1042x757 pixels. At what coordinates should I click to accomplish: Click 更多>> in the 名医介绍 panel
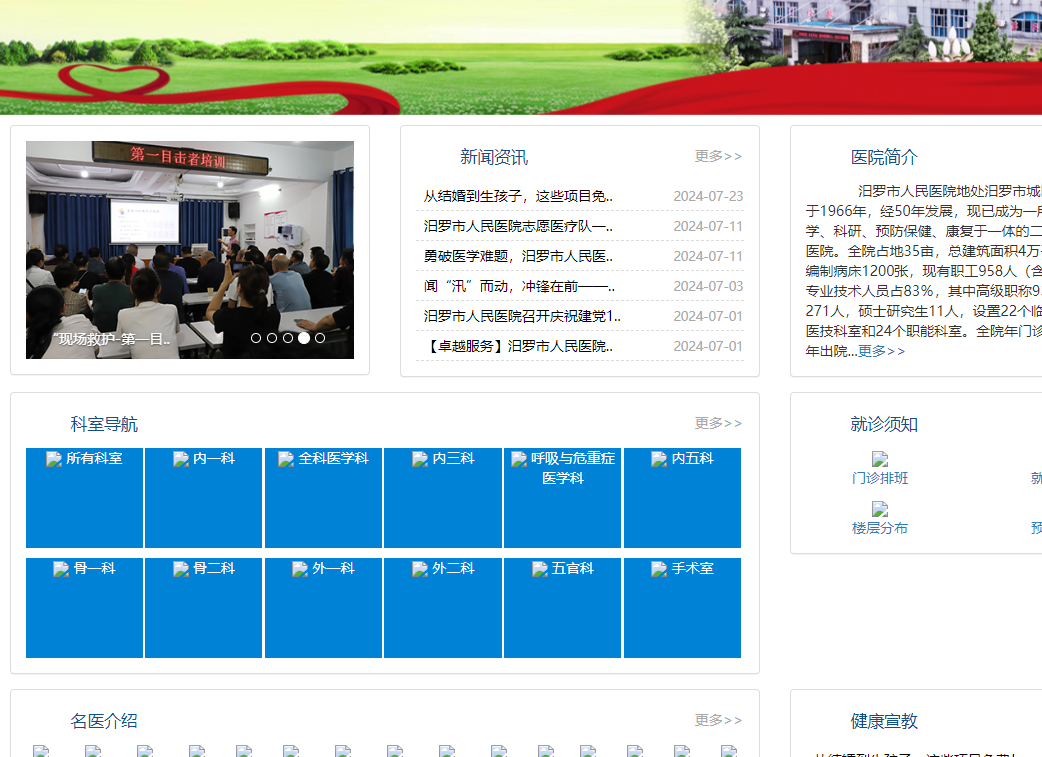(718, 720)
